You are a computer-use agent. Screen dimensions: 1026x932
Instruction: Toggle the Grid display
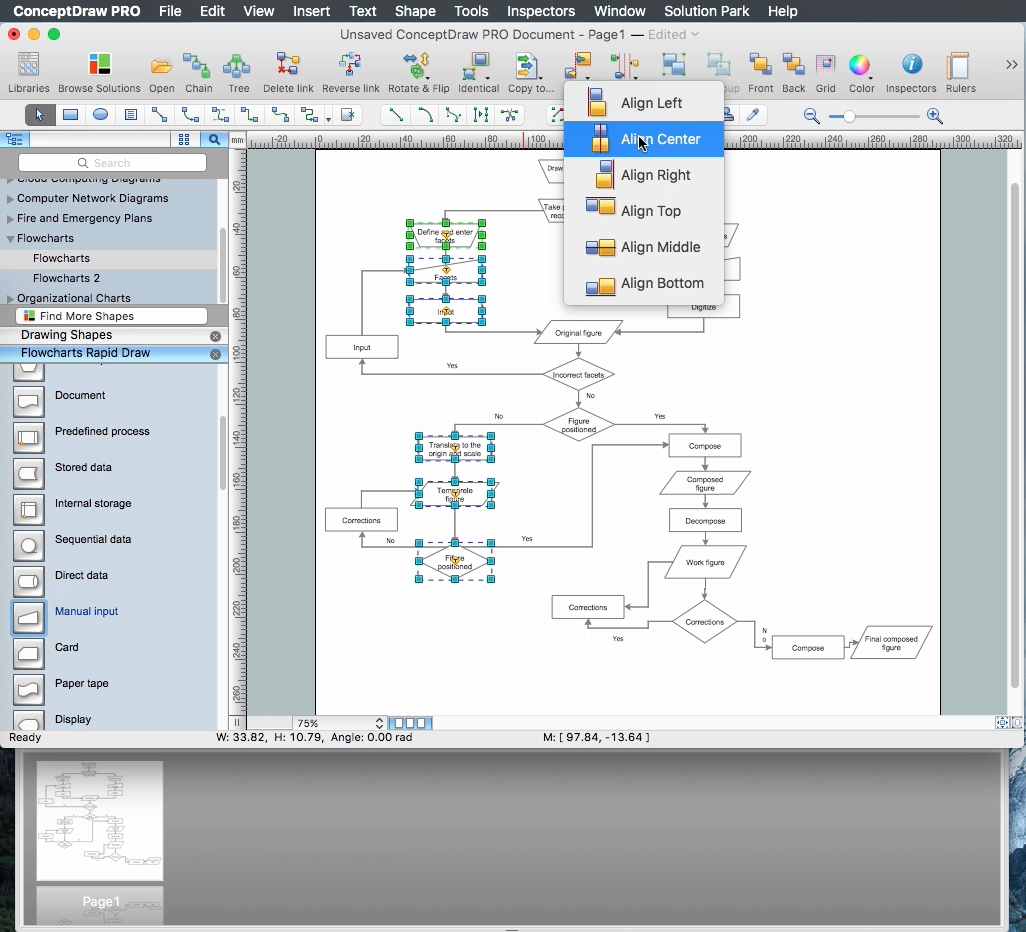[x=826, y=67]
